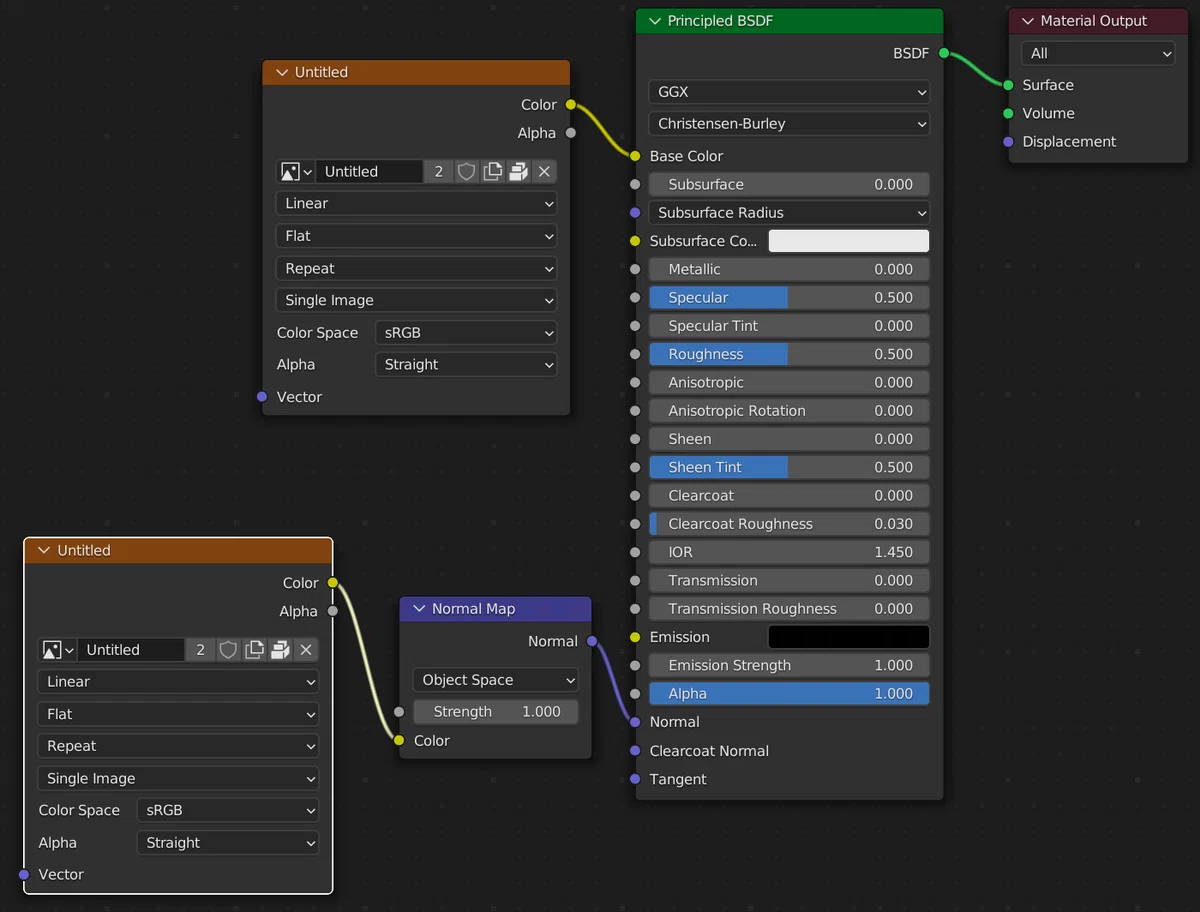Open Christensen-Burley subsurface method dropdown
The height and width of the screenshot is (912, 1200).
click(789, 124)
